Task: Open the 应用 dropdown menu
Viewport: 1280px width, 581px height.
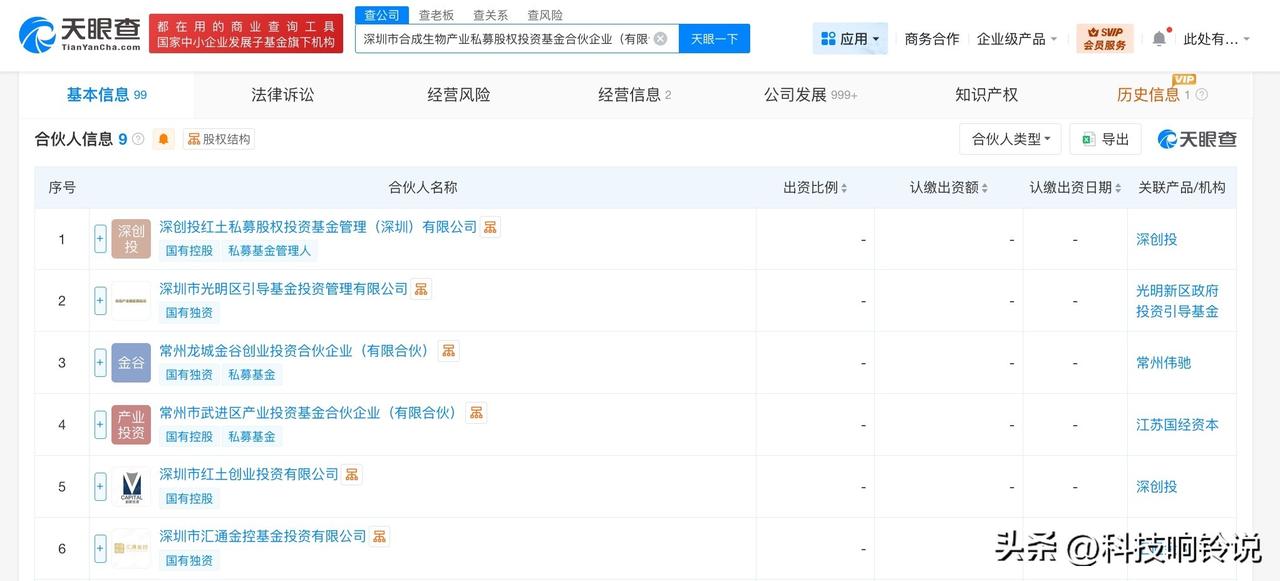Action: pyautogui.click(x=849, y=39)
